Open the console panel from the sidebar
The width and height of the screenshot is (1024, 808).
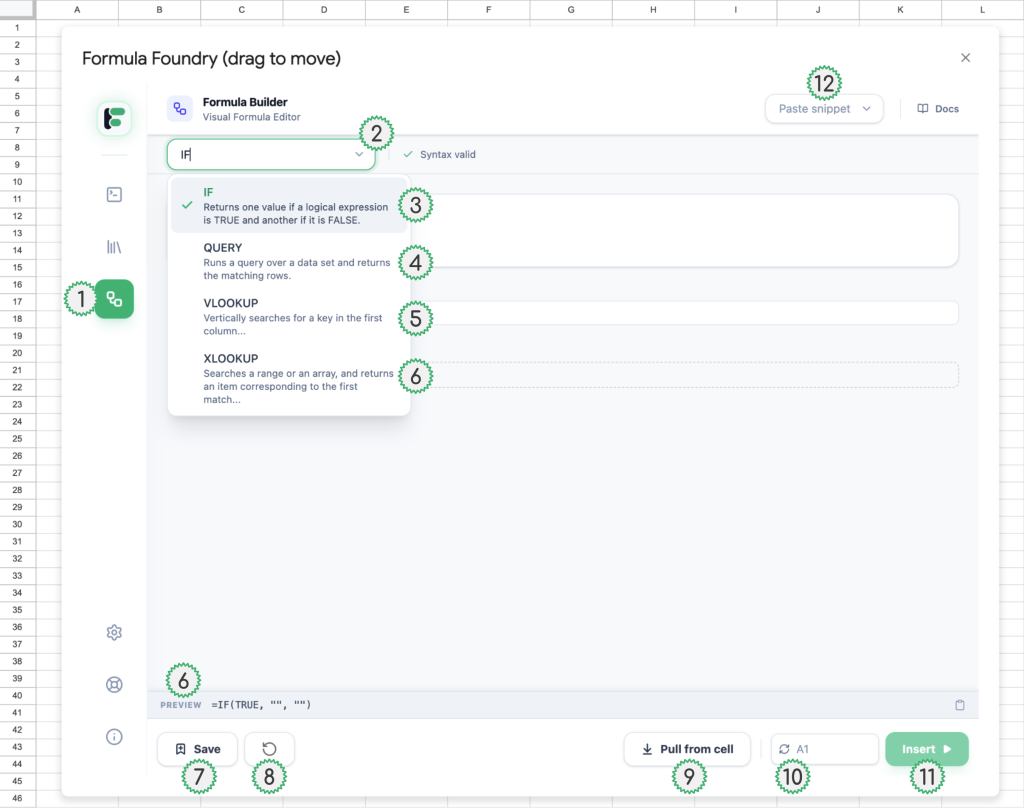[x=114, y=195]
